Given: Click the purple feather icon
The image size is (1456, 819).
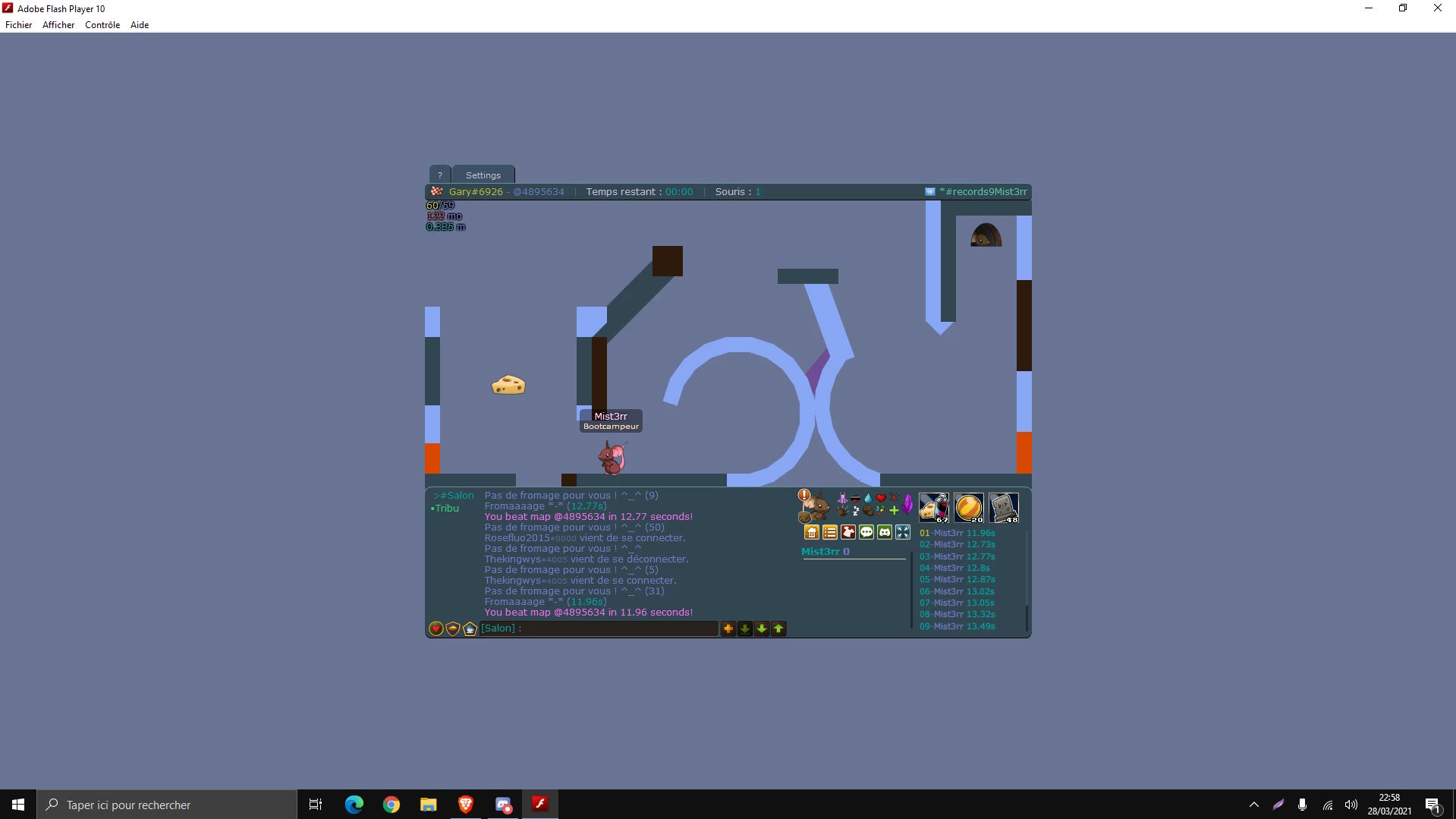Looking at the screenshot, I should point(907,505).
